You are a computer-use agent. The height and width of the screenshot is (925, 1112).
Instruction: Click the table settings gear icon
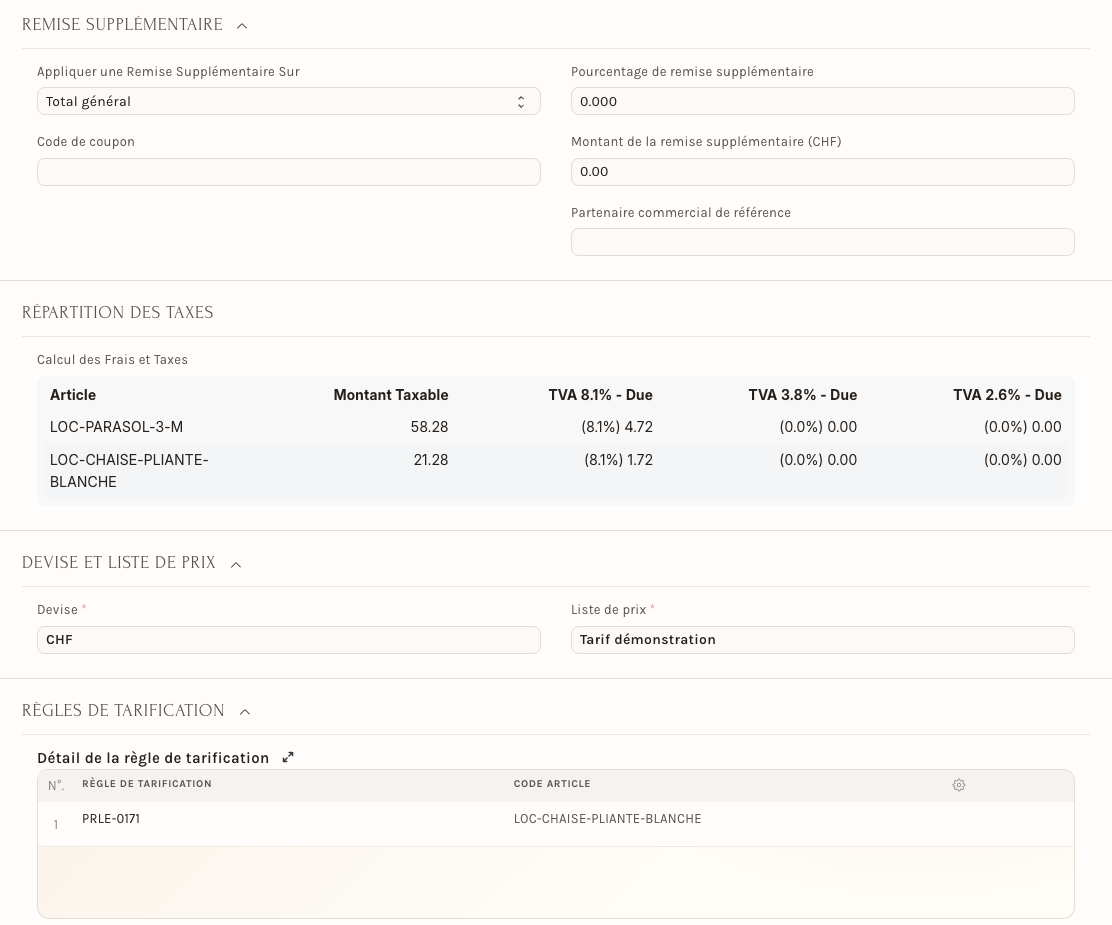pyautogui.click(x=959, y=785)
